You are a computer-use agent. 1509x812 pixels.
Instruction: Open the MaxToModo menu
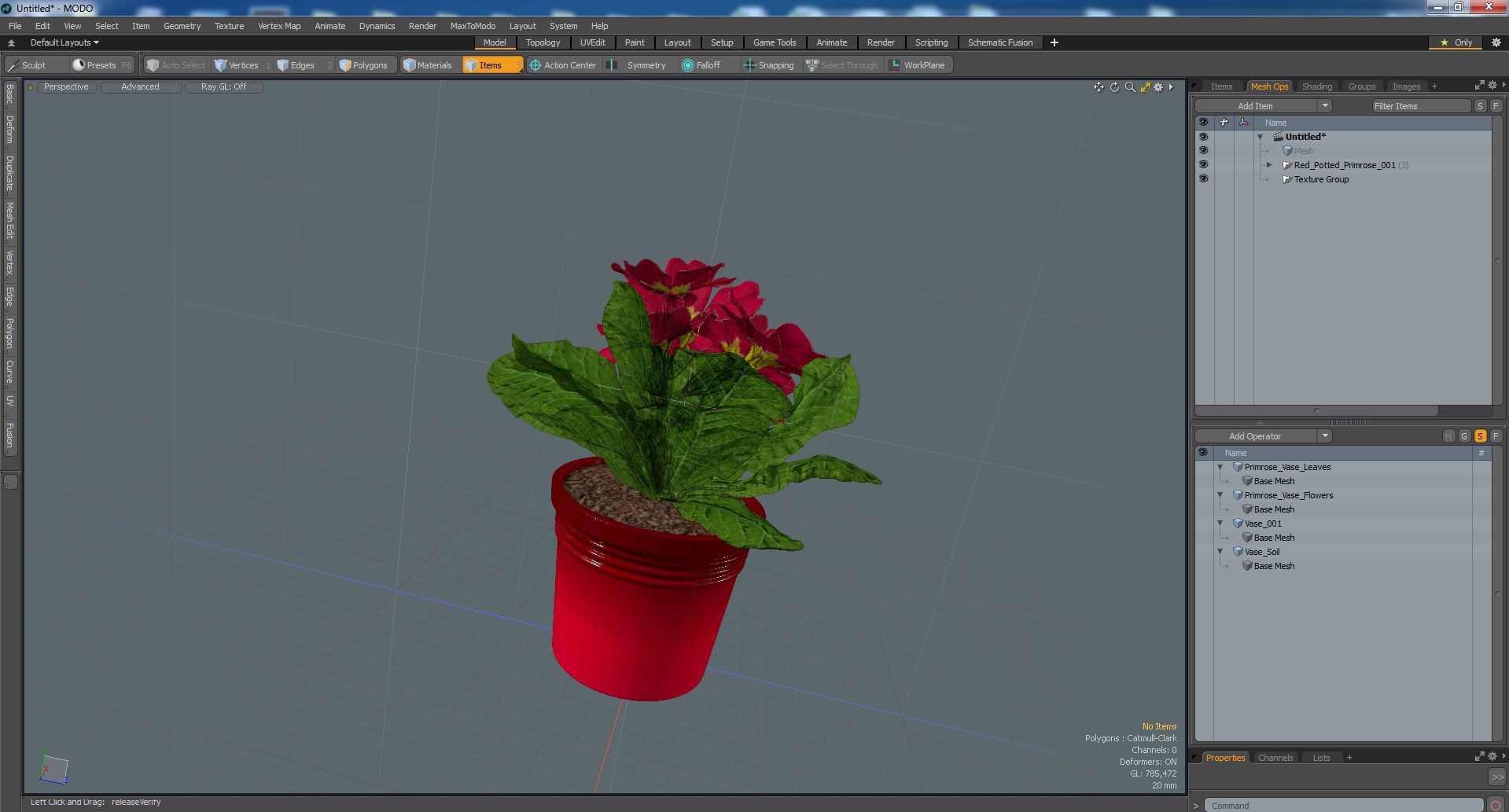click(x=473, y=26)
